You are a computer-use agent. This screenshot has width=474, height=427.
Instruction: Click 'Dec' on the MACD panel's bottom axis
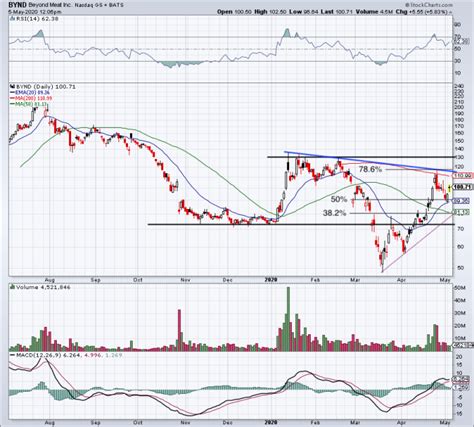(228, 423)
